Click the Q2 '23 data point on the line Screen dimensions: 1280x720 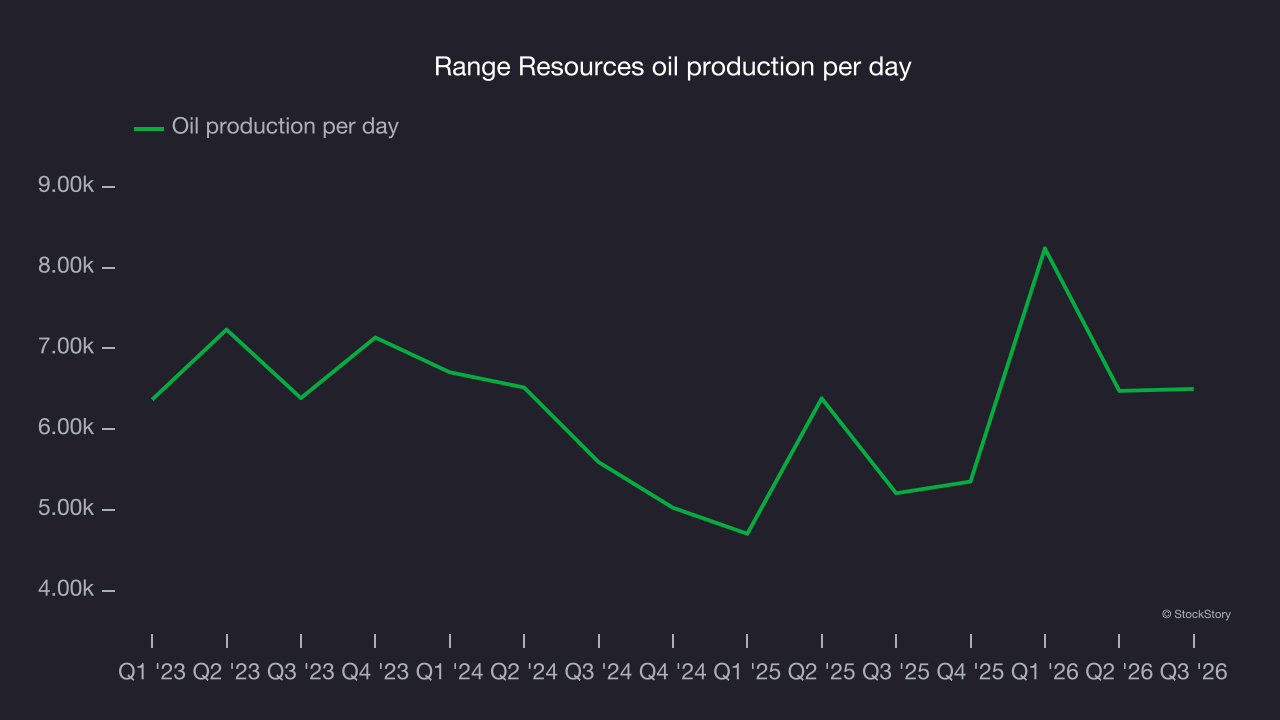tap(227, 329)
